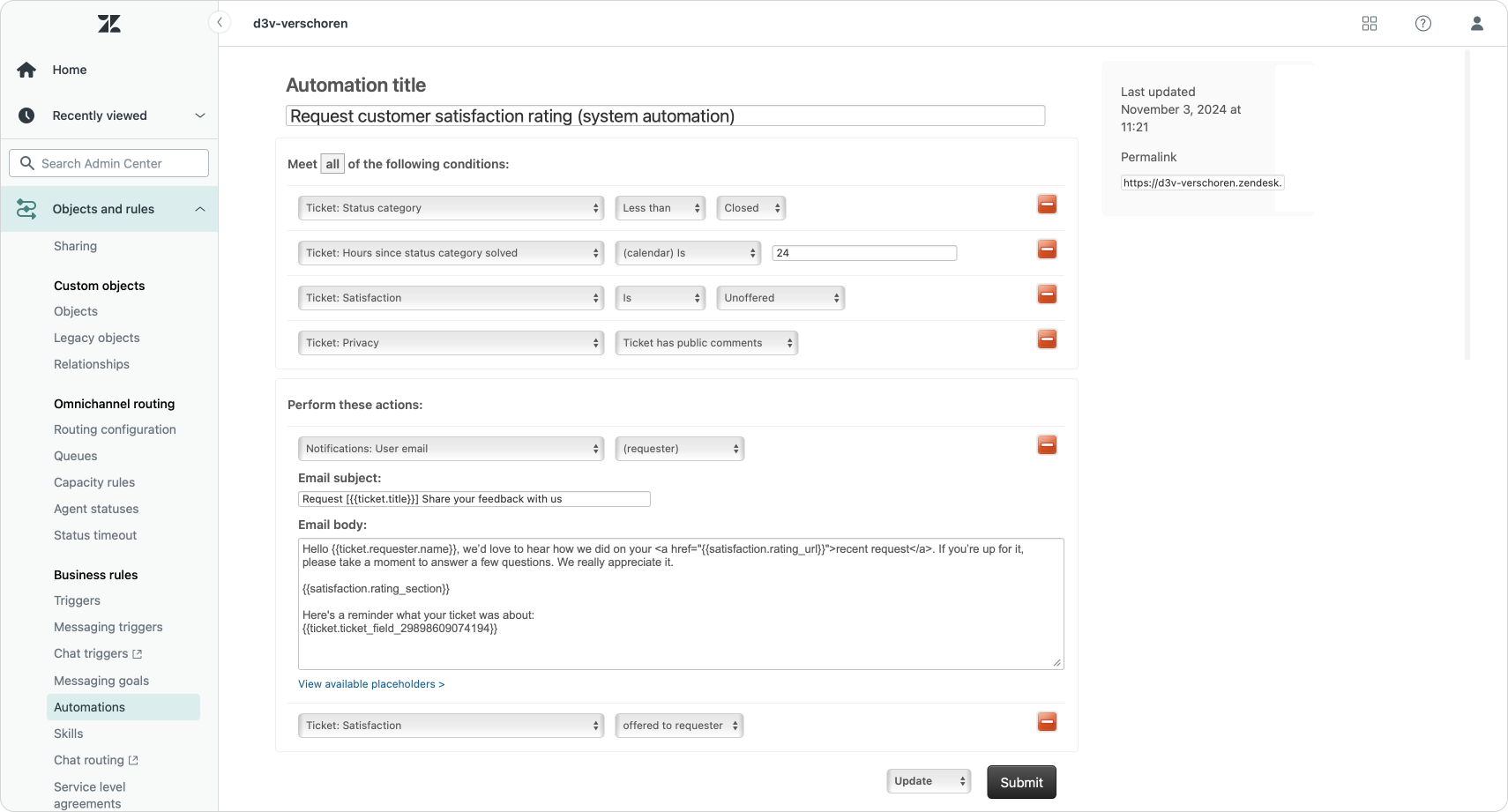Remove the offered to requester action row
The width and height of the screenshot is (1508, 812).
(x=1047, y=723)
